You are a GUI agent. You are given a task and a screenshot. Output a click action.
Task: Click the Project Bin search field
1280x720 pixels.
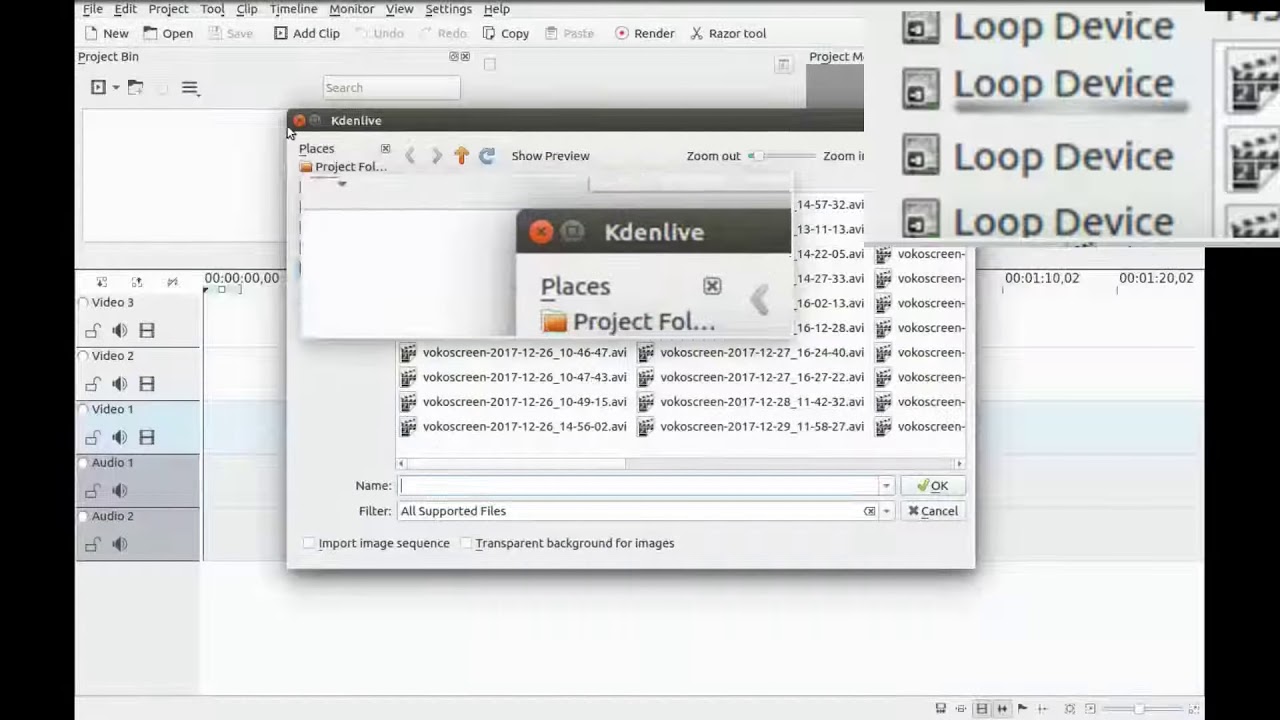391,88
